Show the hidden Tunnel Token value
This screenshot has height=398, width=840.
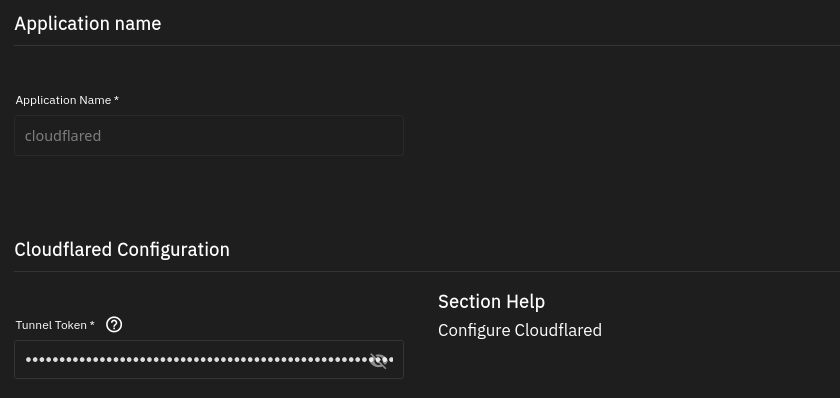click(x=378, y=360)
